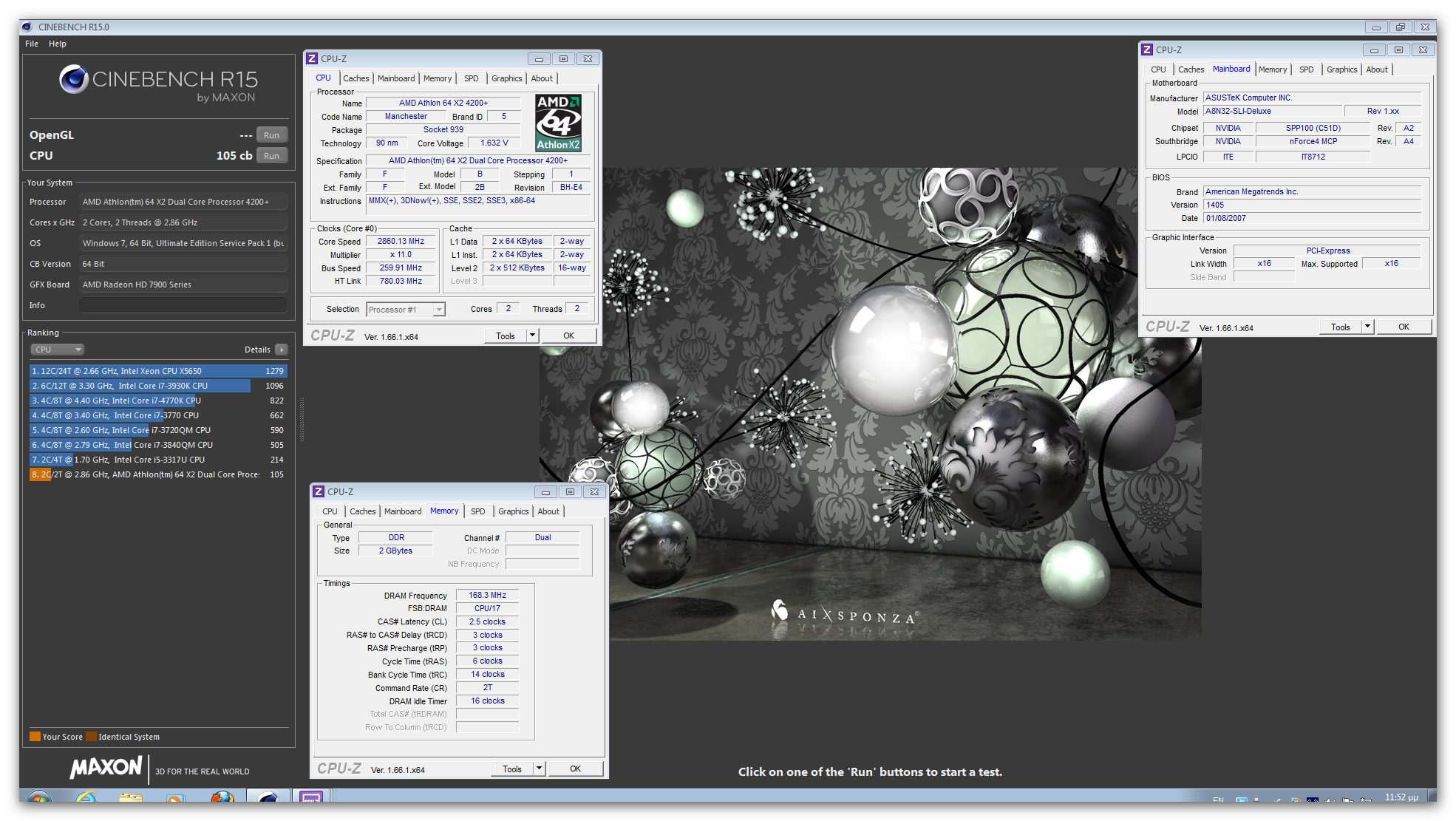
Task: Select ranking row Intel Core i7-4770K
Action: pos(158,401)
